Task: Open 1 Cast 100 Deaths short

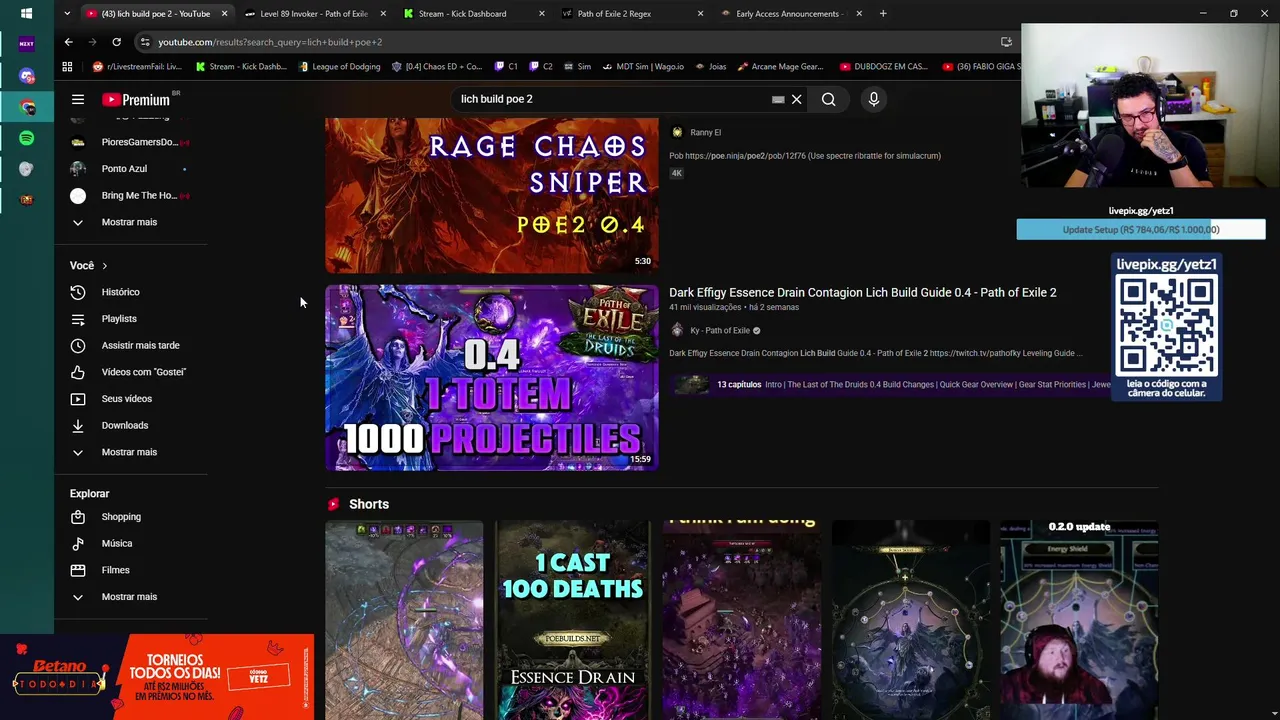Action: tap(573, 620)
